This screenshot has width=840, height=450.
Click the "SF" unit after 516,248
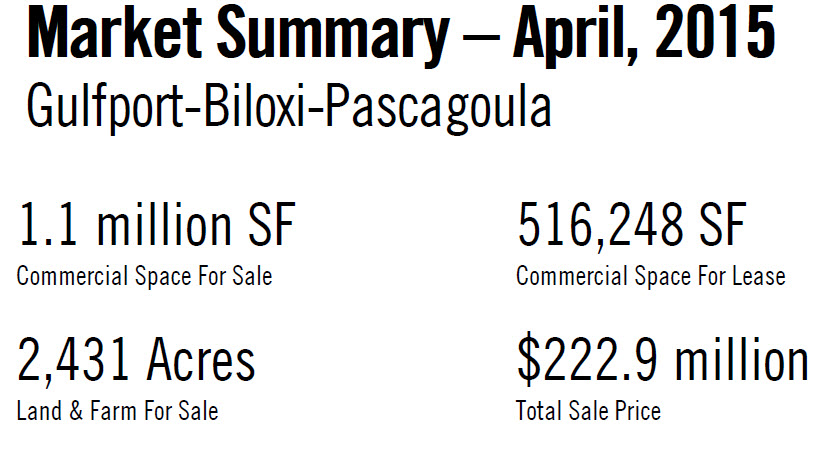(x=721, y=224)
